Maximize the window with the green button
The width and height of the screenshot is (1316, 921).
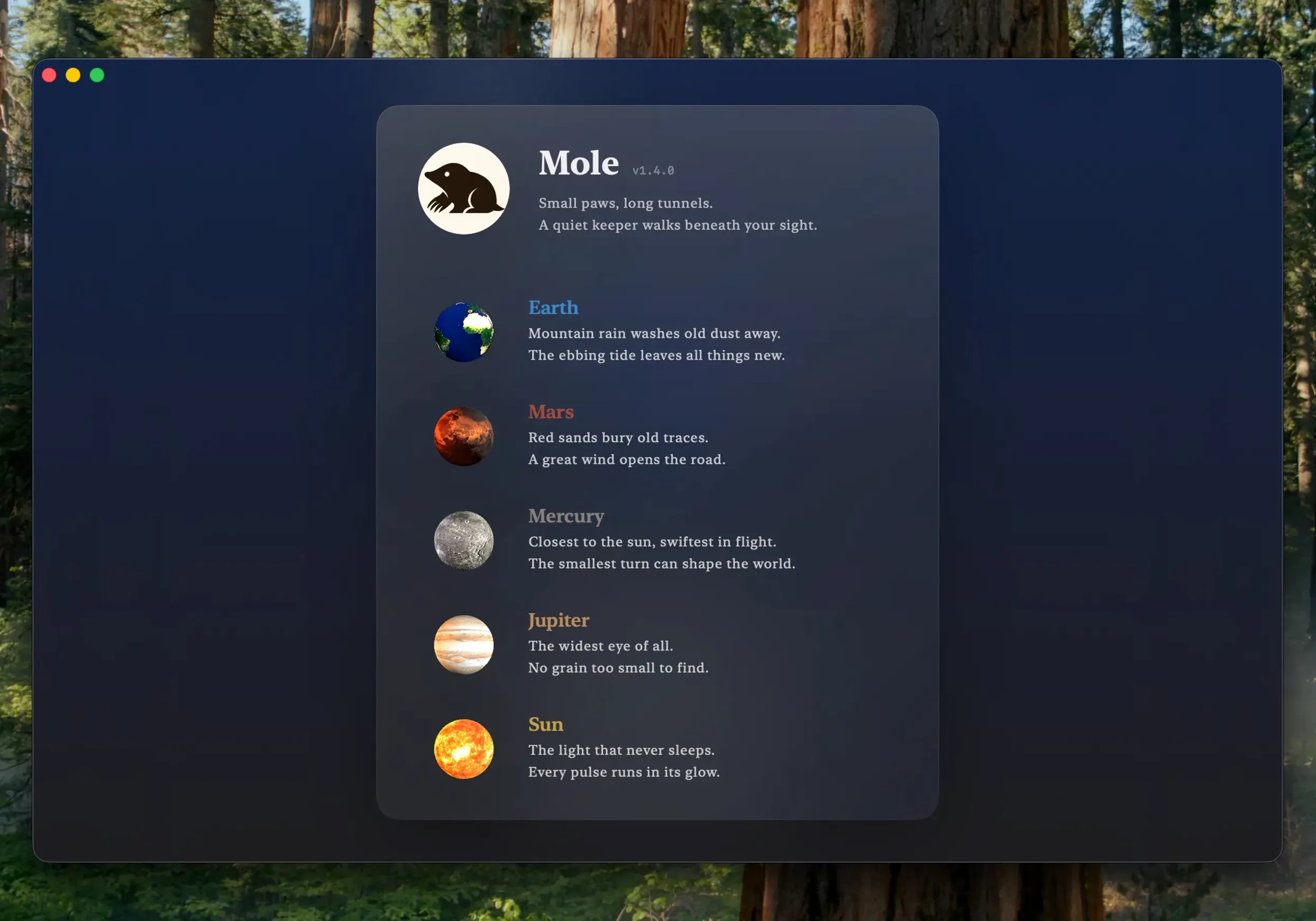97,75
